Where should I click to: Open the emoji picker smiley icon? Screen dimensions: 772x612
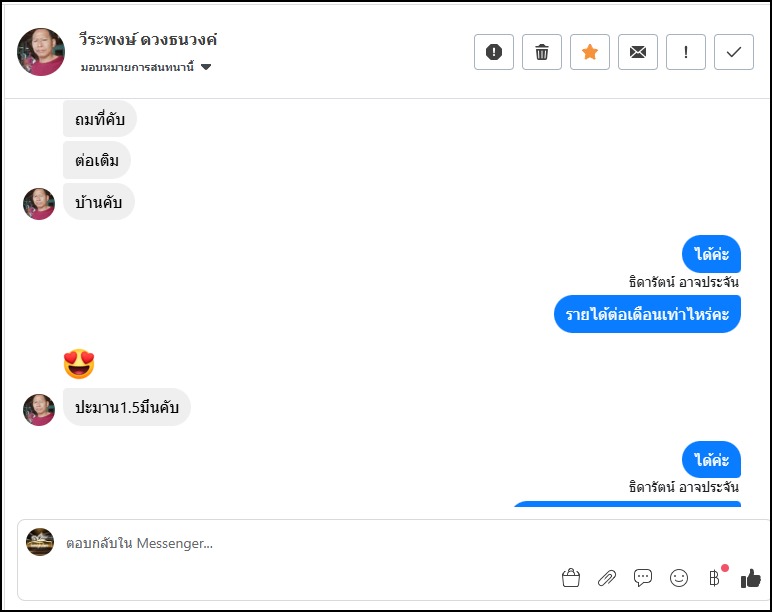(679, 578)
